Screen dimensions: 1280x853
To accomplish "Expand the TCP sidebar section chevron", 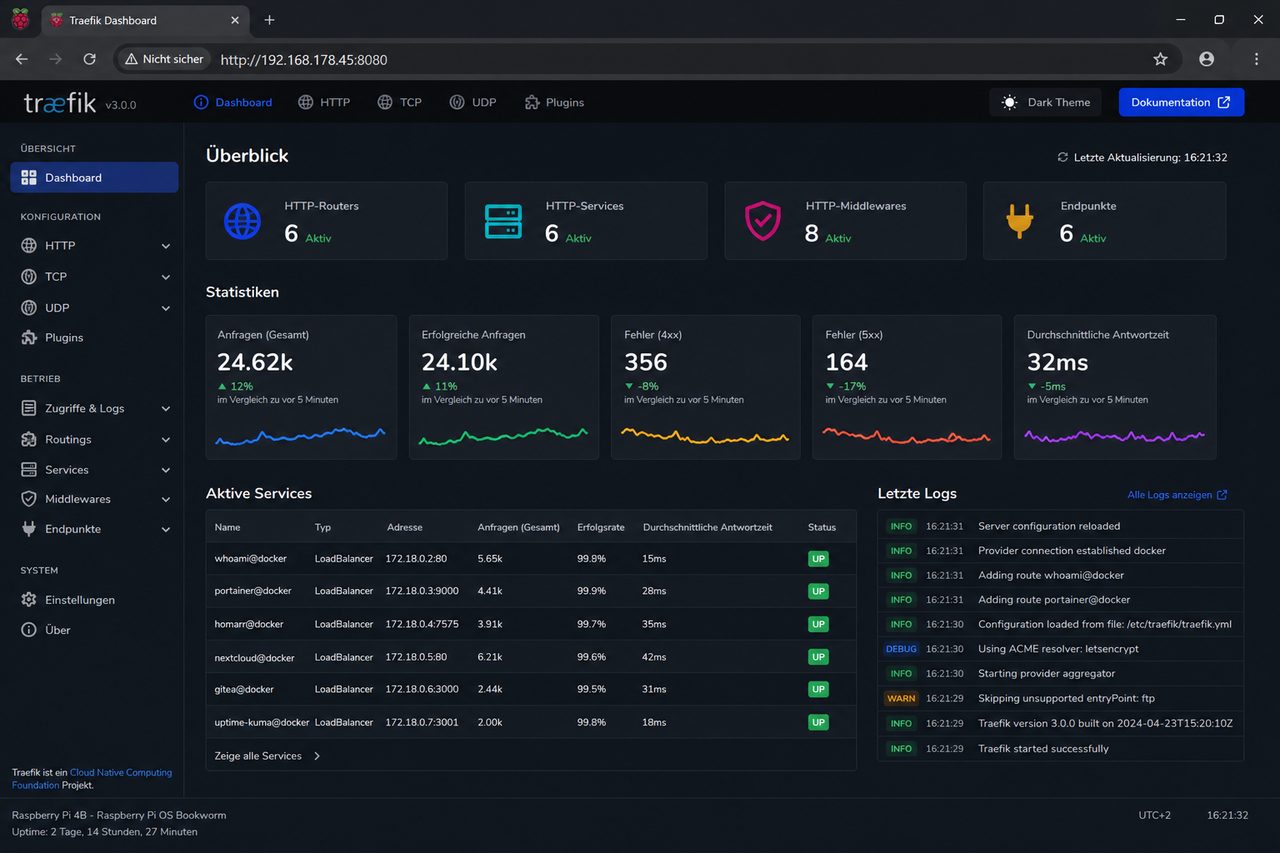I will 166,277.
